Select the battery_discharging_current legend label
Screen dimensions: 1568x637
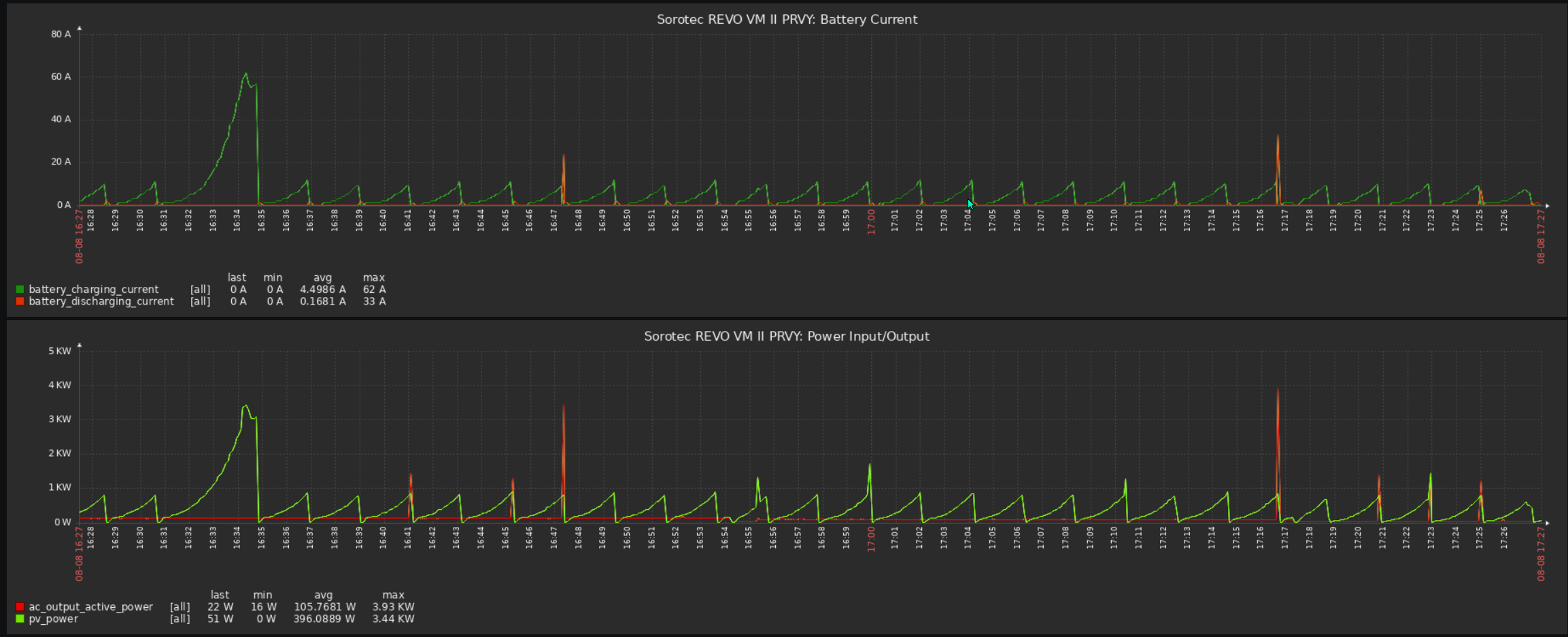coord(101,301)
